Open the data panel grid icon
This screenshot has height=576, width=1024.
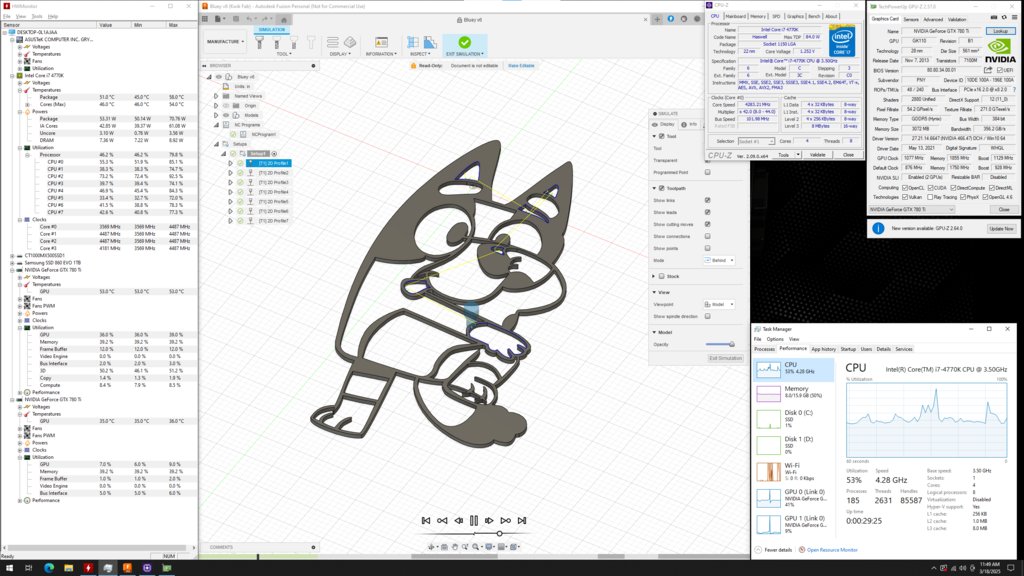pos(205,19)
